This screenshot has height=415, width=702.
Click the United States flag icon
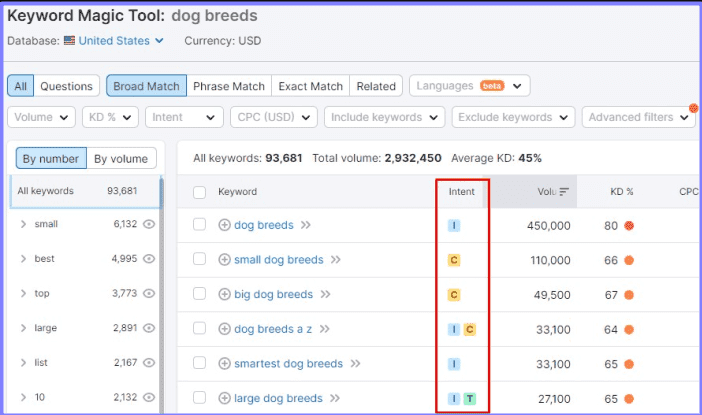pyautogui.click(x=69, y=41)
